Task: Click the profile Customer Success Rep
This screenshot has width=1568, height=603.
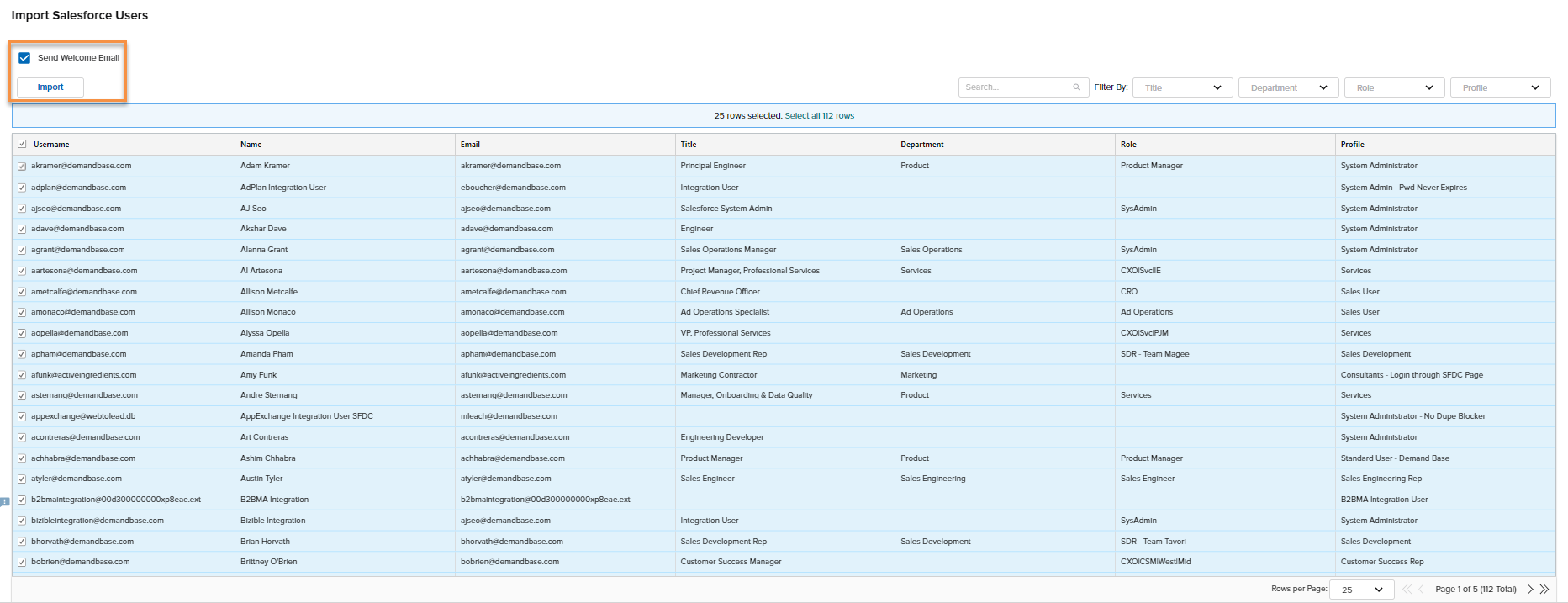Action: pos(1382,562)
